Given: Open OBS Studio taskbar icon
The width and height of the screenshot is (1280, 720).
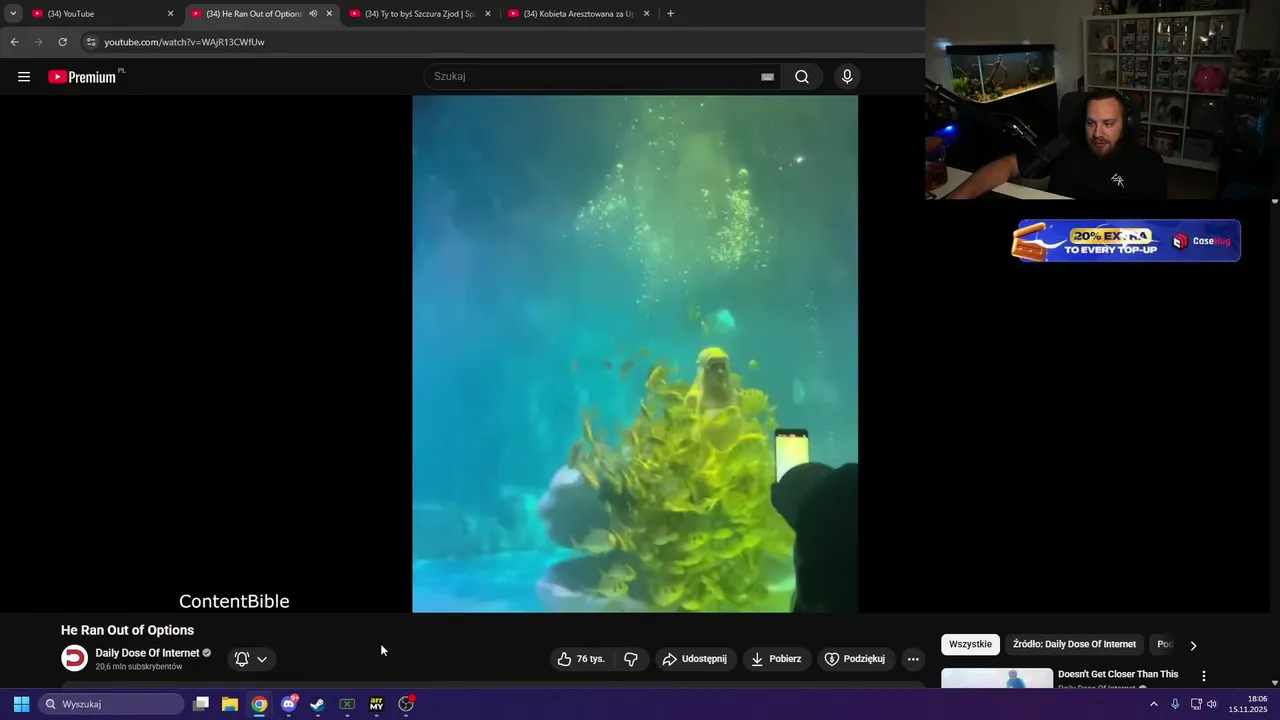Looking at the screenshot, I should click(x=406, y=704).
